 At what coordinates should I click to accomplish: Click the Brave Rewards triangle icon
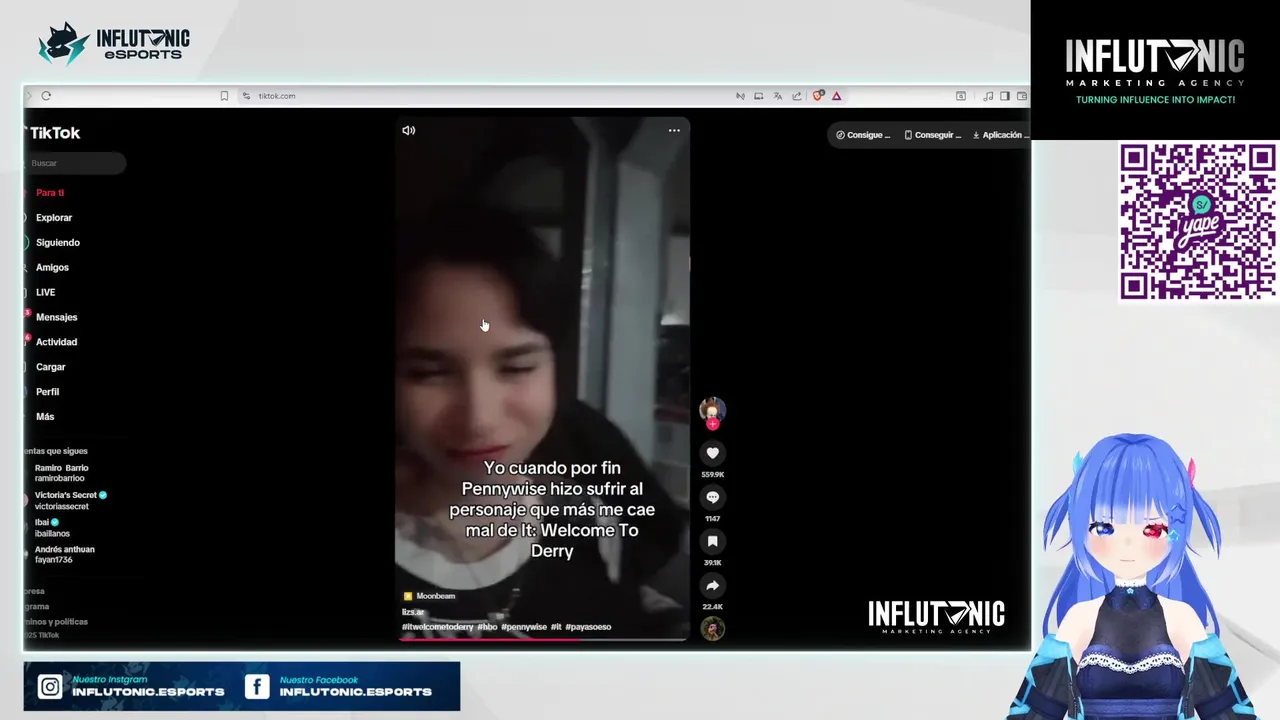pyautogui.click(x=836, y=96)
